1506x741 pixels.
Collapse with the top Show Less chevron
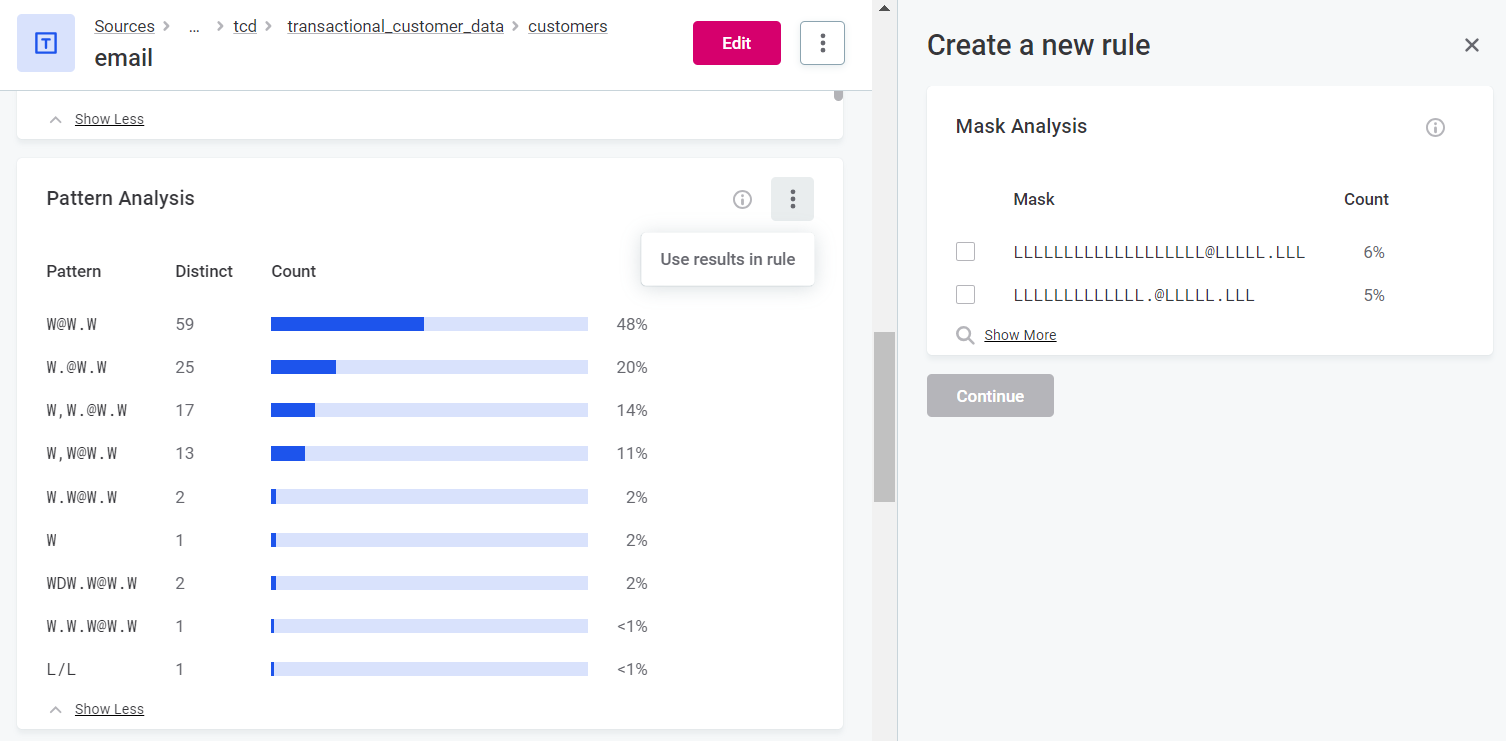(56, 119)
